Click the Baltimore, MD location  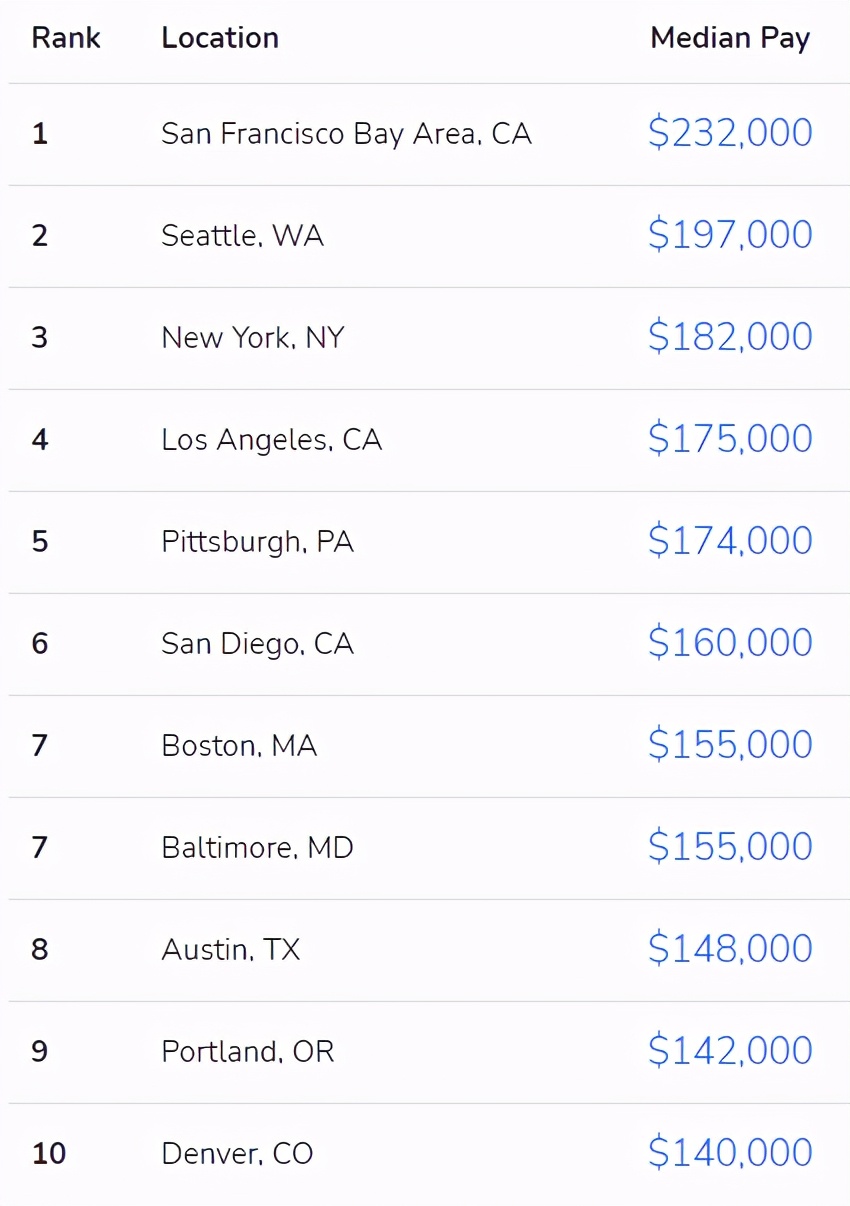258,848
